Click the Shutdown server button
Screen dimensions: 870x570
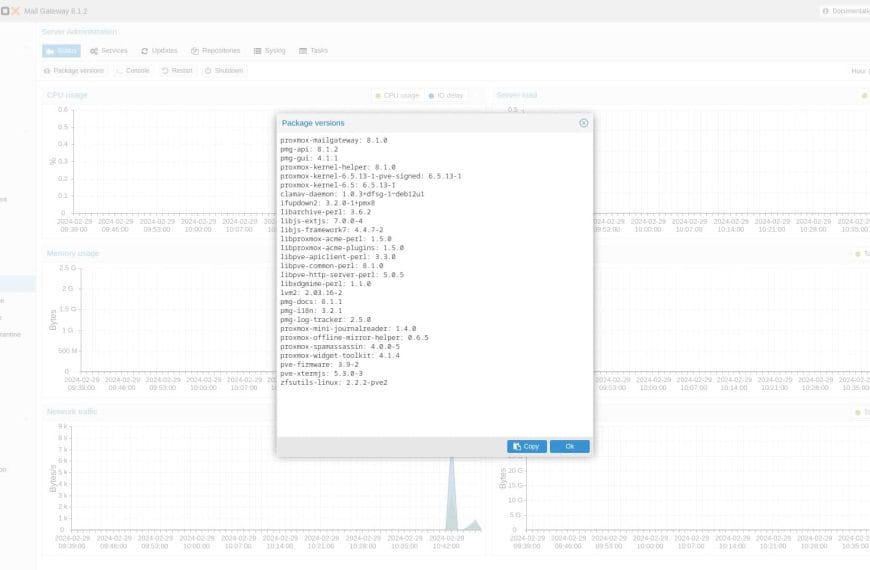tap(224, 71)
